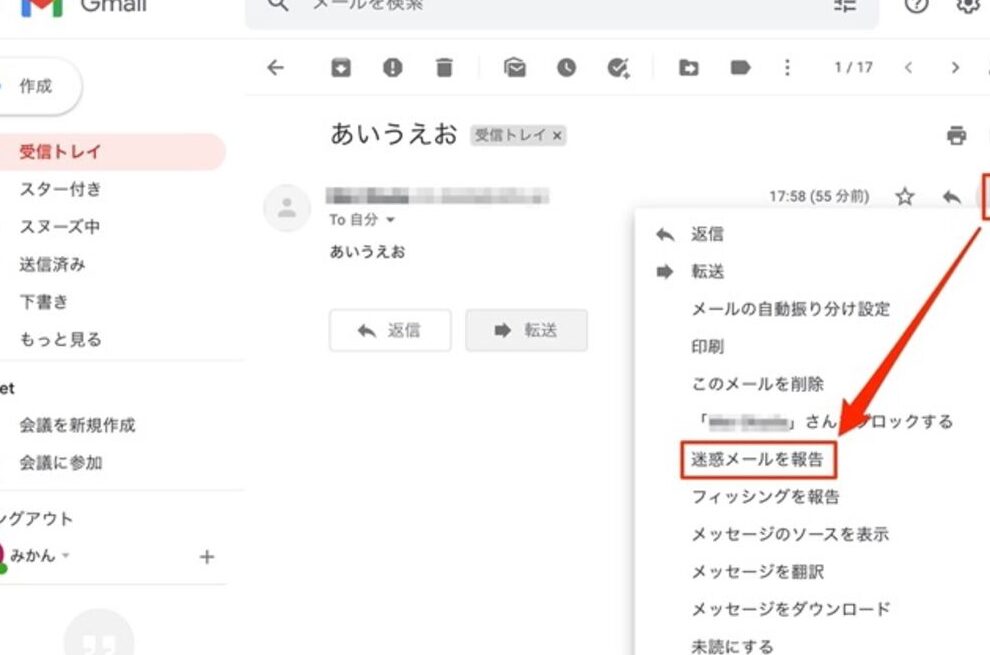990x655 pixels.
Task: Open status dropdown beside みかん
Action: point(66,556)
